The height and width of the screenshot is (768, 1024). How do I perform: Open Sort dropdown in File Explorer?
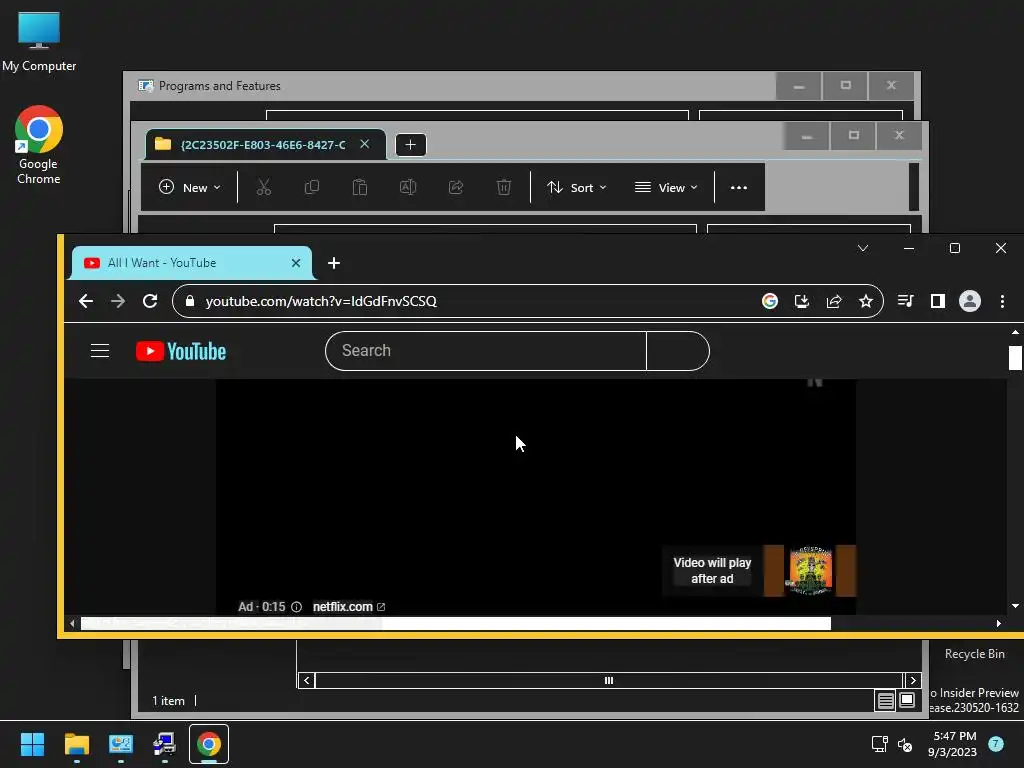pos(577,187)
